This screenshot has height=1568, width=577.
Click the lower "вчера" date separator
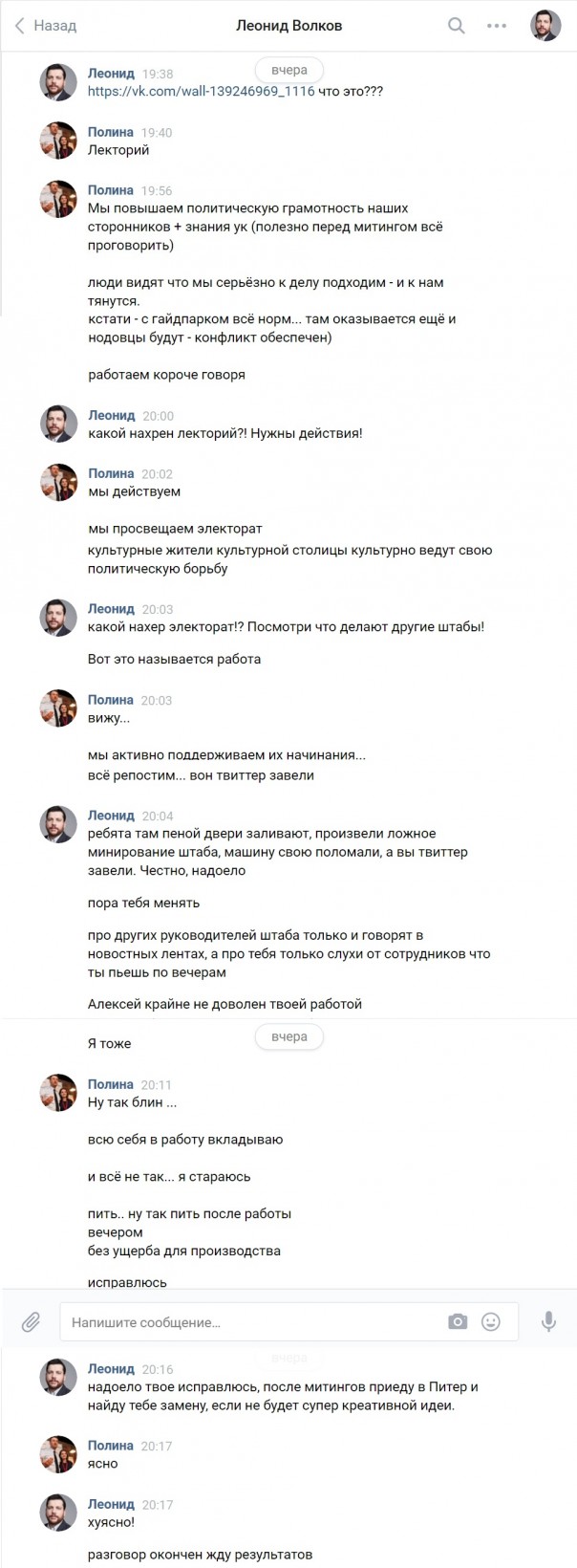coord(288,1037)
